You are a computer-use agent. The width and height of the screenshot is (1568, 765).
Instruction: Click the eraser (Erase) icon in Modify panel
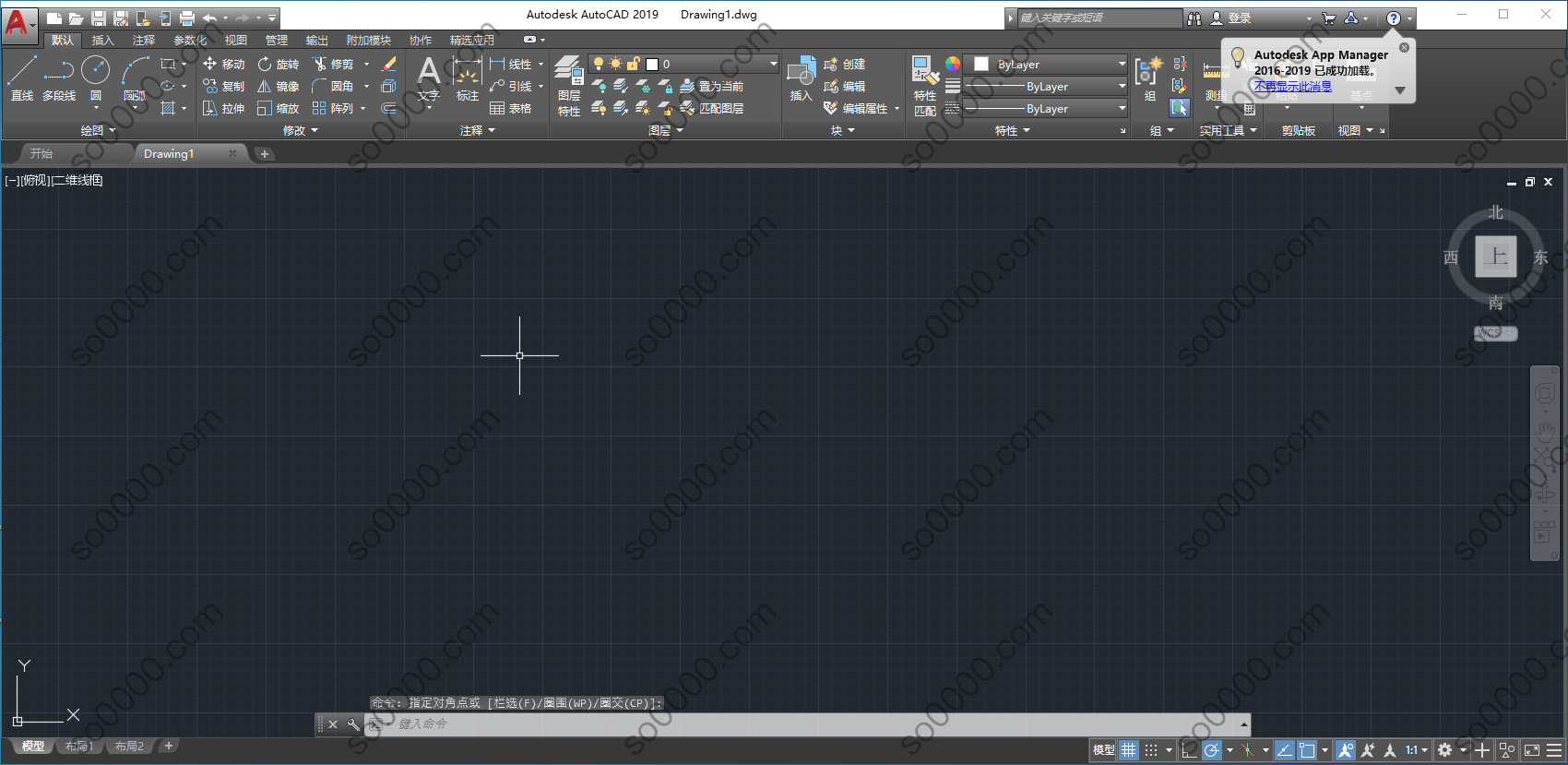388,64
